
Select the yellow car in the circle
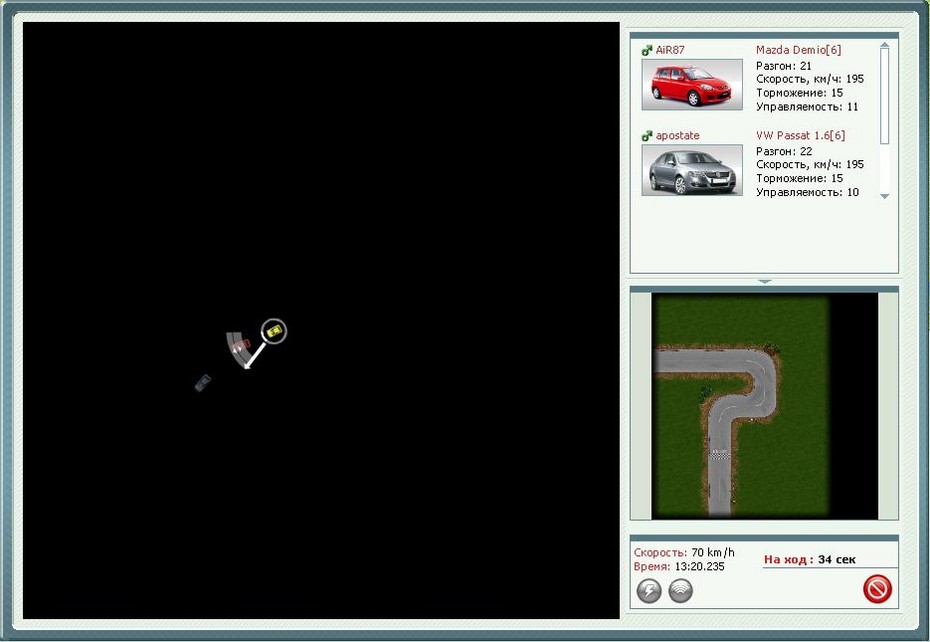(273, 331)
